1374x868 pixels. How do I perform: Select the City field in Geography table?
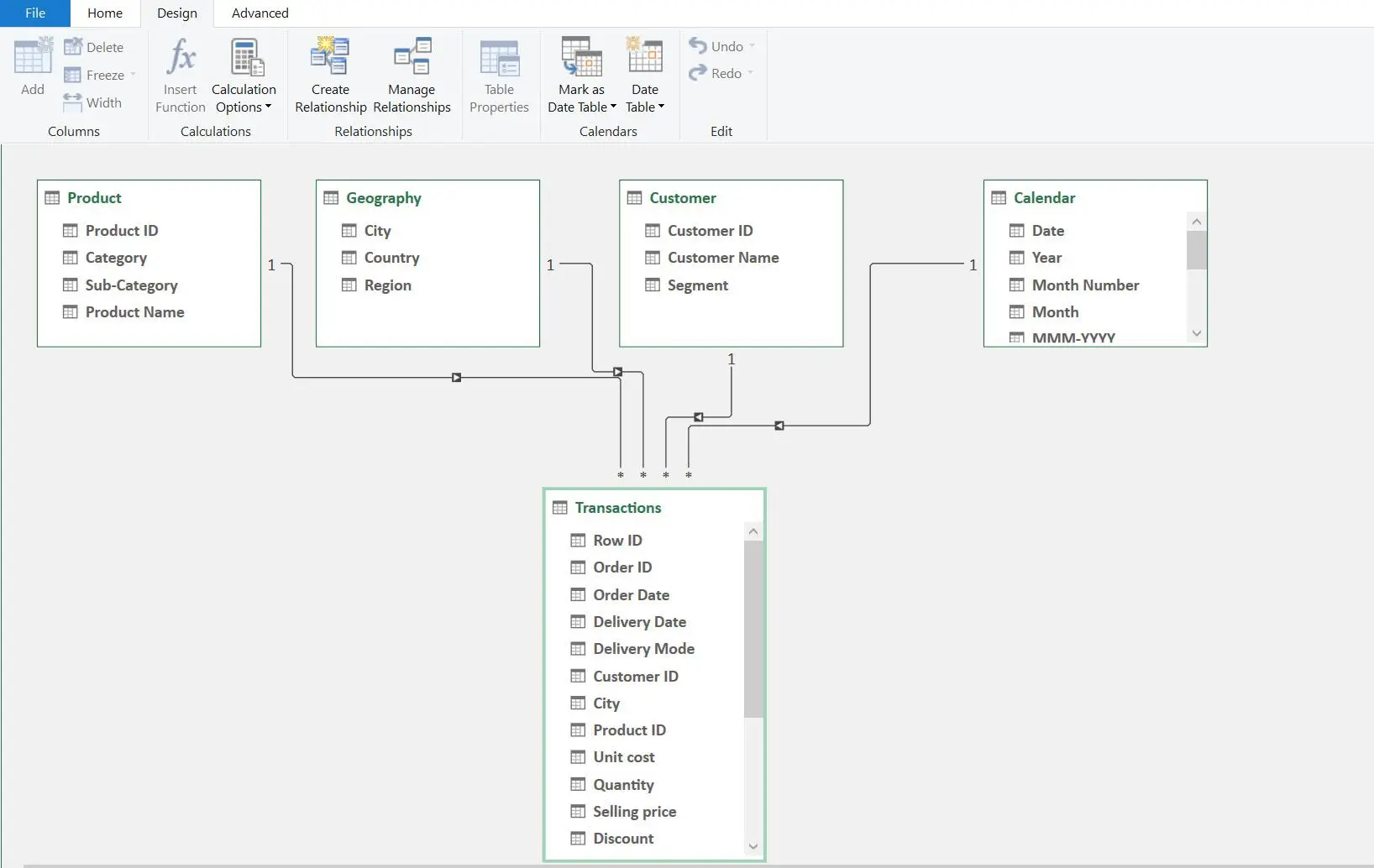(x=377, y=231)
